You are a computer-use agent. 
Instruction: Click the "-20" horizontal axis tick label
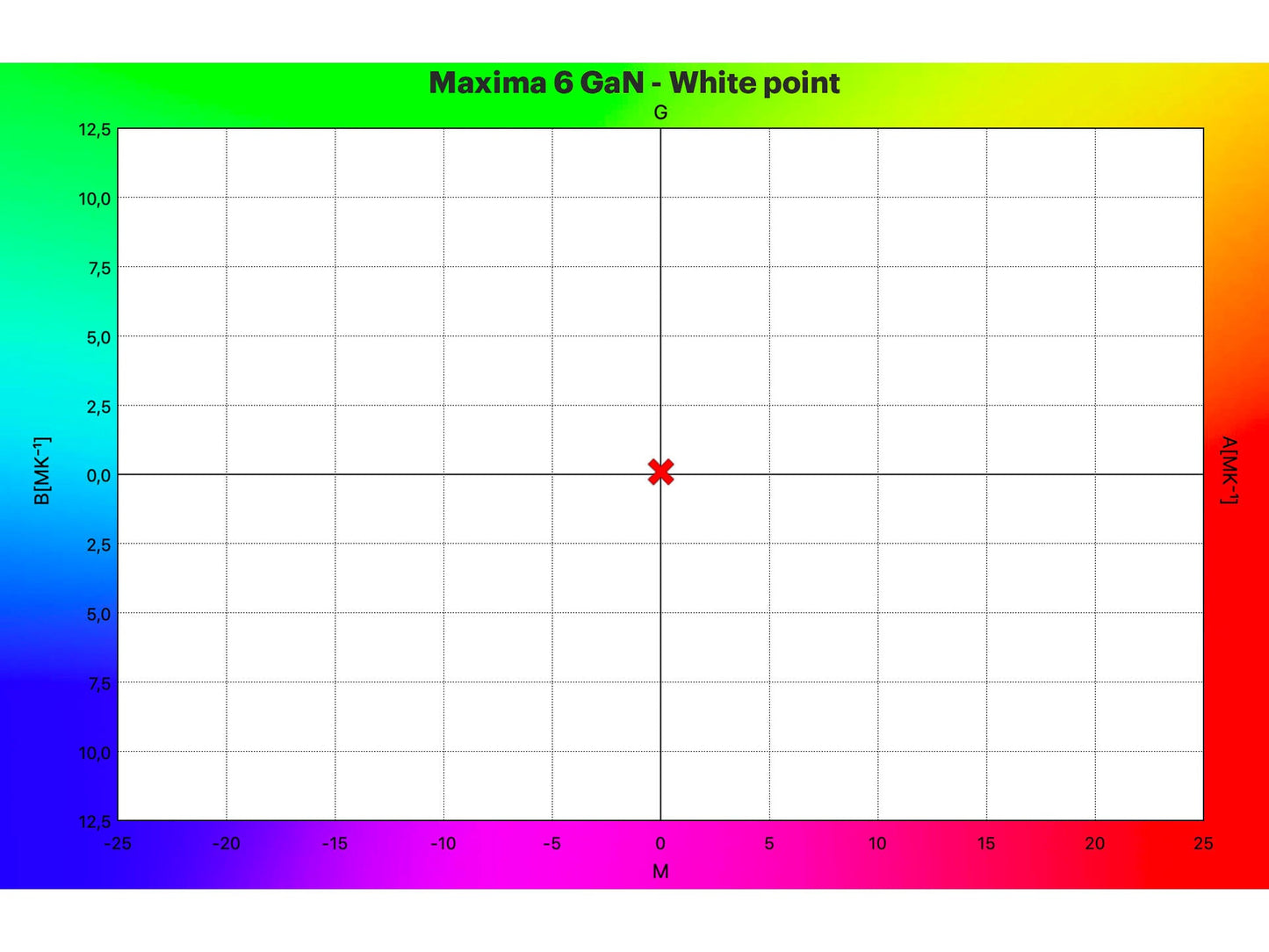point(227,843)
